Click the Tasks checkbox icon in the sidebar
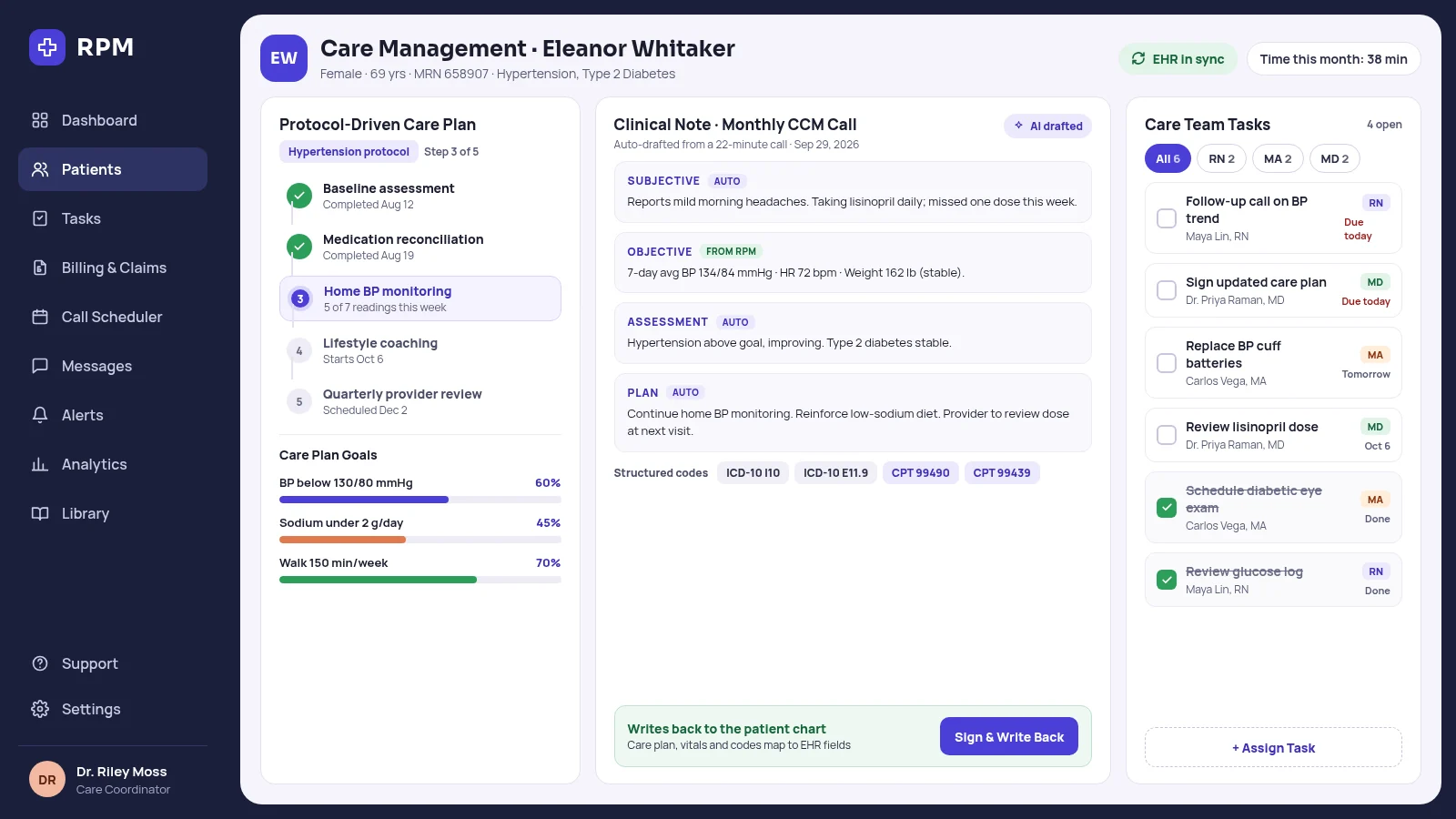This screenshot has height=819, width=1456. coord(40,218)
